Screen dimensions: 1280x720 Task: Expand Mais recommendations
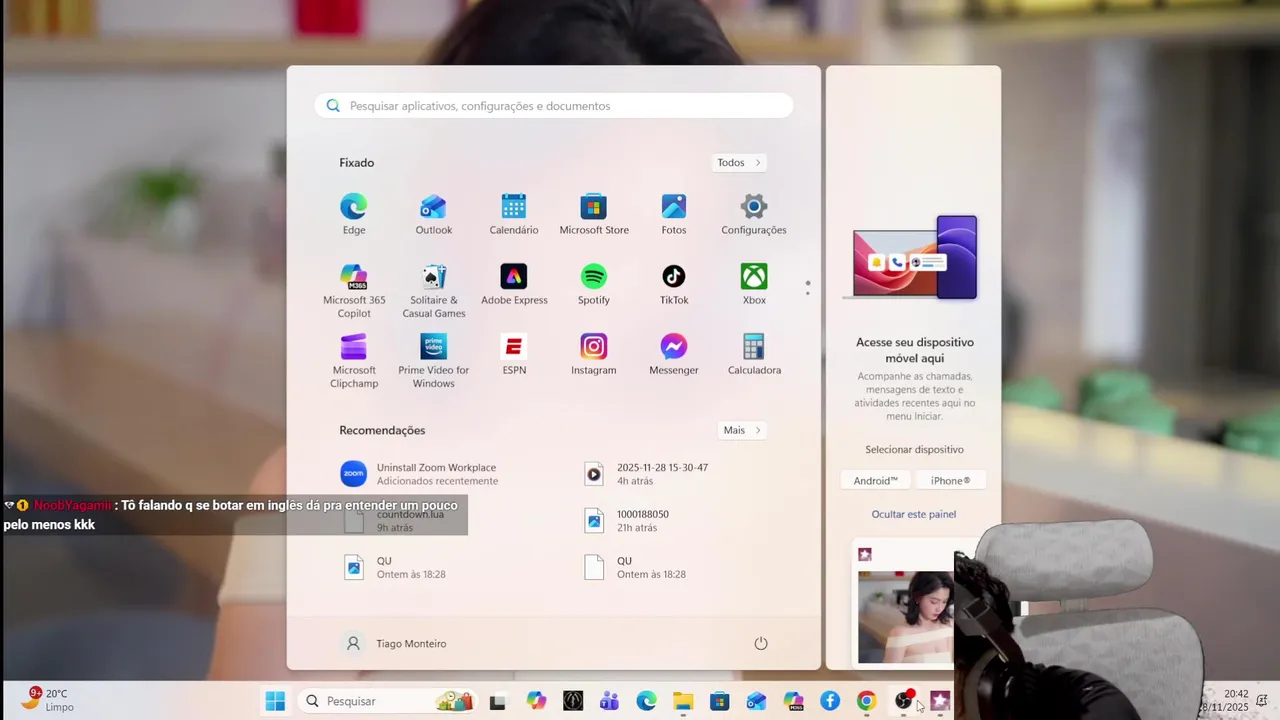tap(743, 430)
